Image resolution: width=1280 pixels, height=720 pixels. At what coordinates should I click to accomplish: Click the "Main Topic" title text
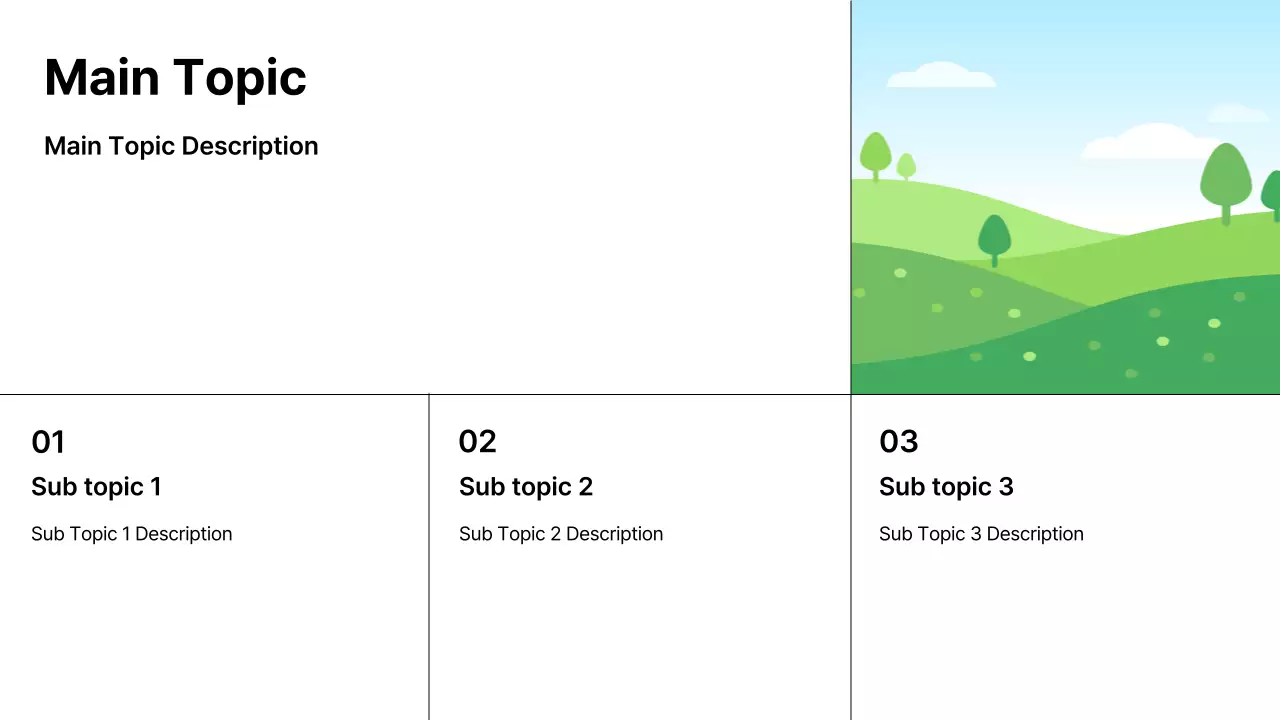point(175,78)
